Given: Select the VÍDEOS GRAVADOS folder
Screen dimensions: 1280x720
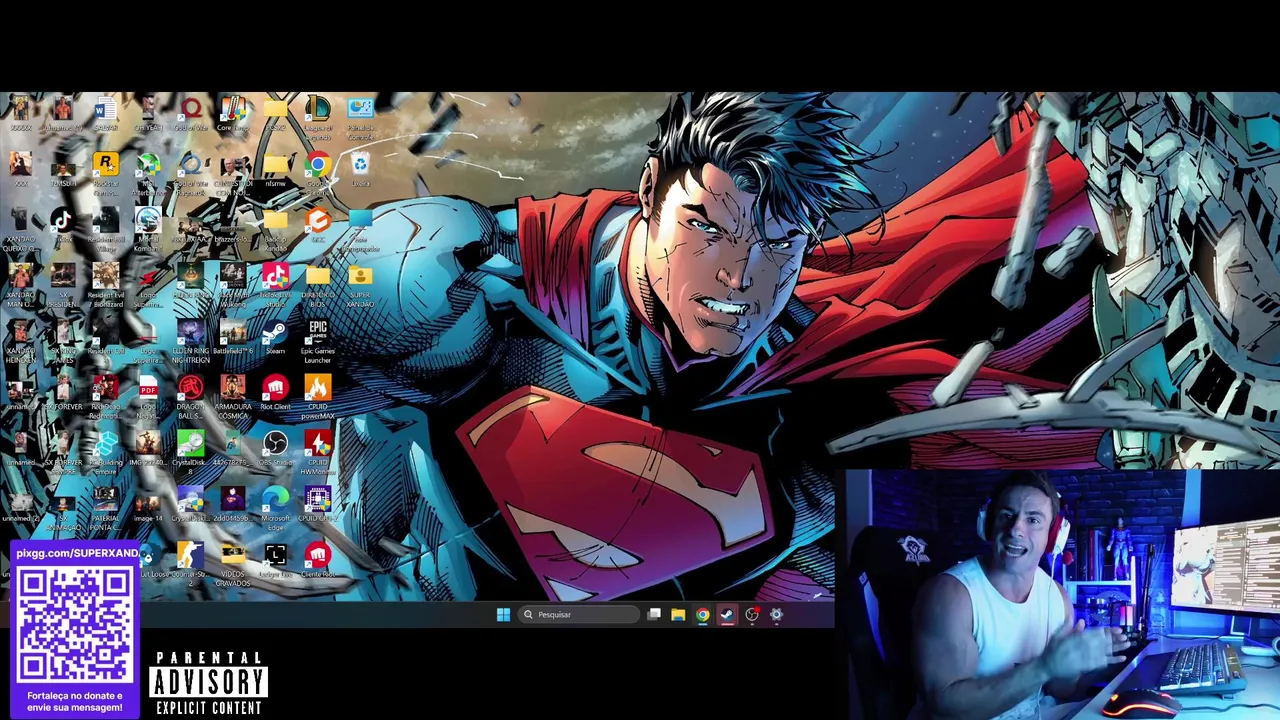Looking at the screenshot, I should [233, 566].
